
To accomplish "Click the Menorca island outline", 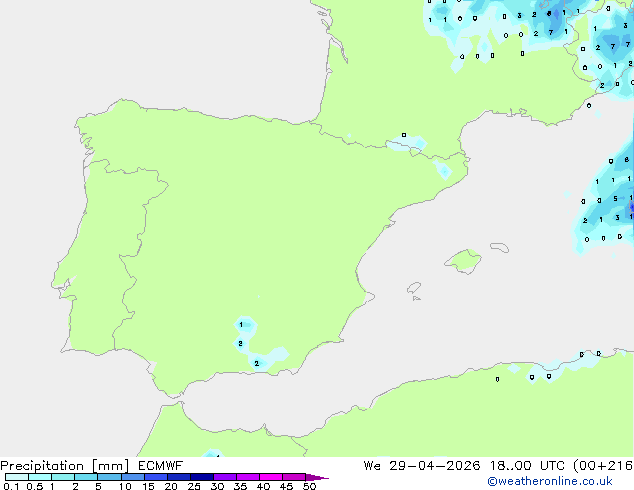I will pyautogui.click(x=499, y=247).
